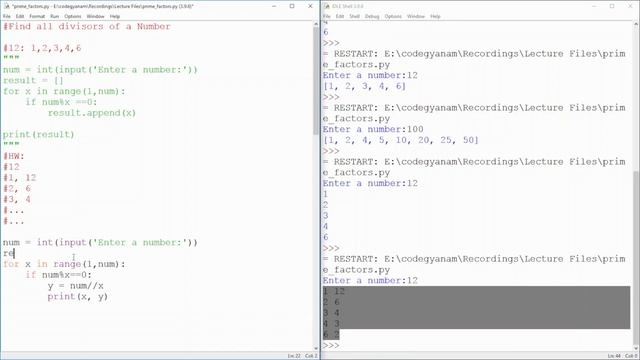The width and height of the screenshot is (640, 360).
Task: Click the Python icon in editor title bar
Action: coord(6,6)
